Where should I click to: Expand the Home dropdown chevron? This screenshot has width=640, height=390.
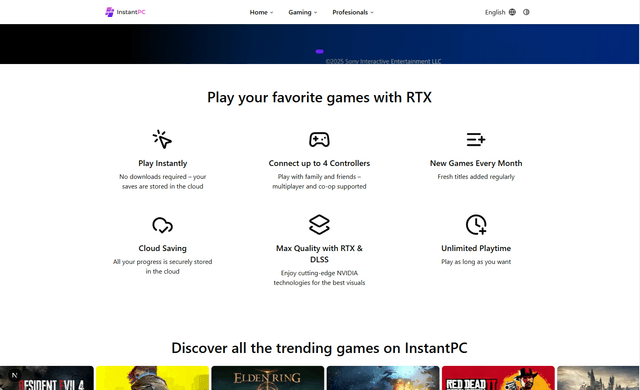[x=271, y=13]
